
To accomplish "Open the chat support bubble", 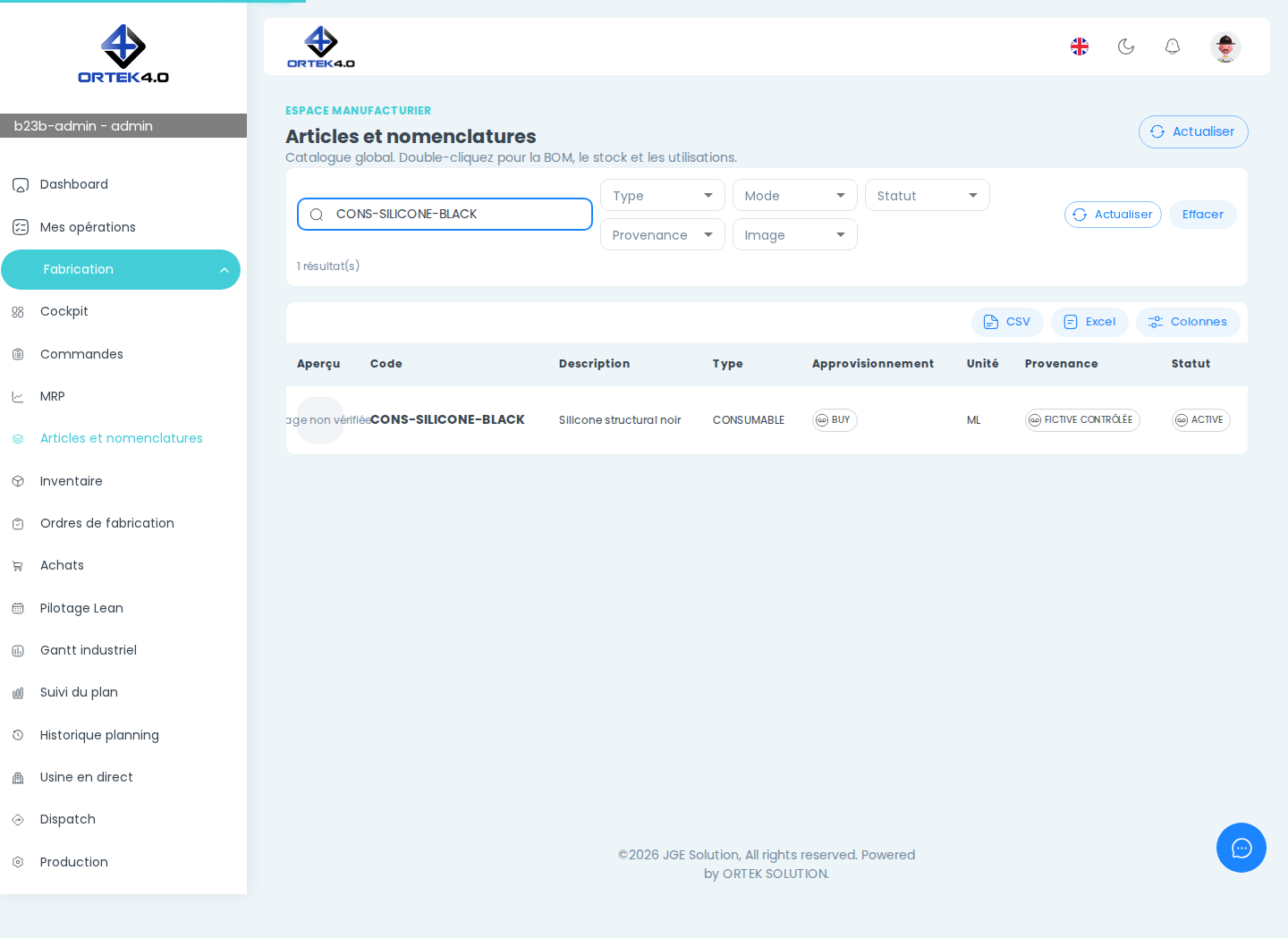I will 1241,848.
